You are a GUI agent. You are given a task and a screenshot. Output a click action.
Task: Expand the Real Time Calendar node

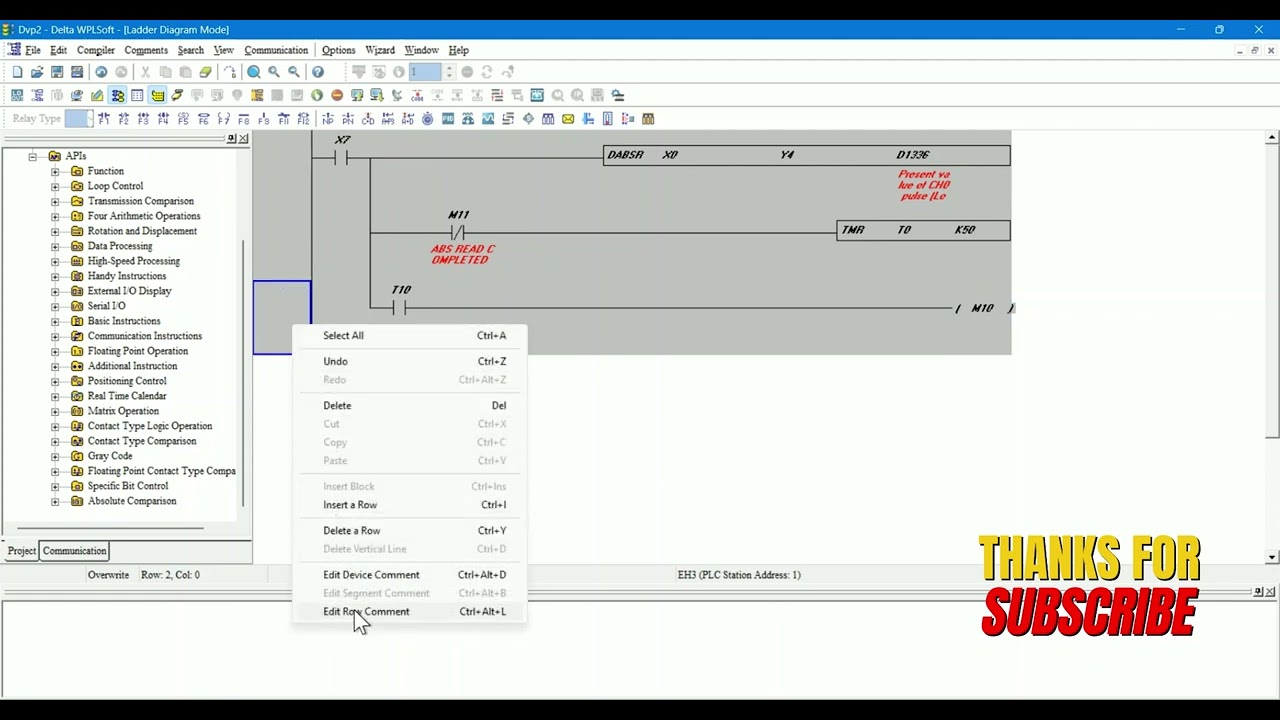point(55,396)
